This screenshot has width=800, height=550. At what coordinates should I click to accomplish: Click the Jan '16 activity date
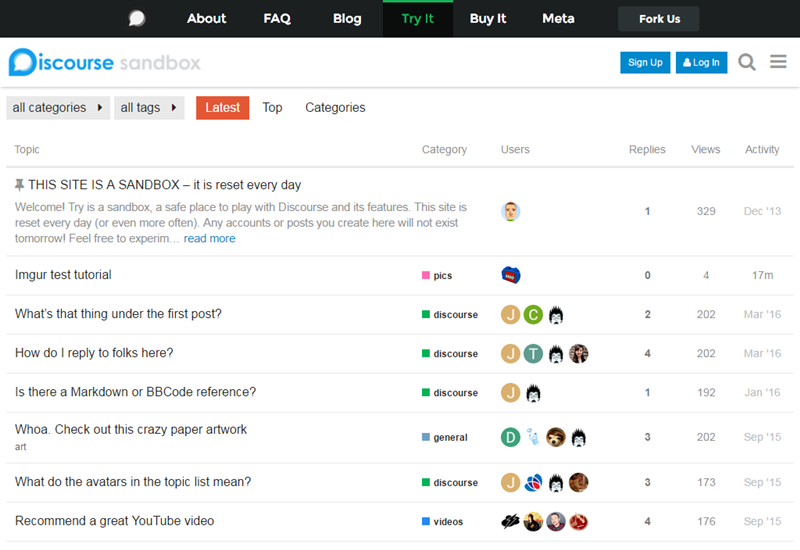[762, 393]
